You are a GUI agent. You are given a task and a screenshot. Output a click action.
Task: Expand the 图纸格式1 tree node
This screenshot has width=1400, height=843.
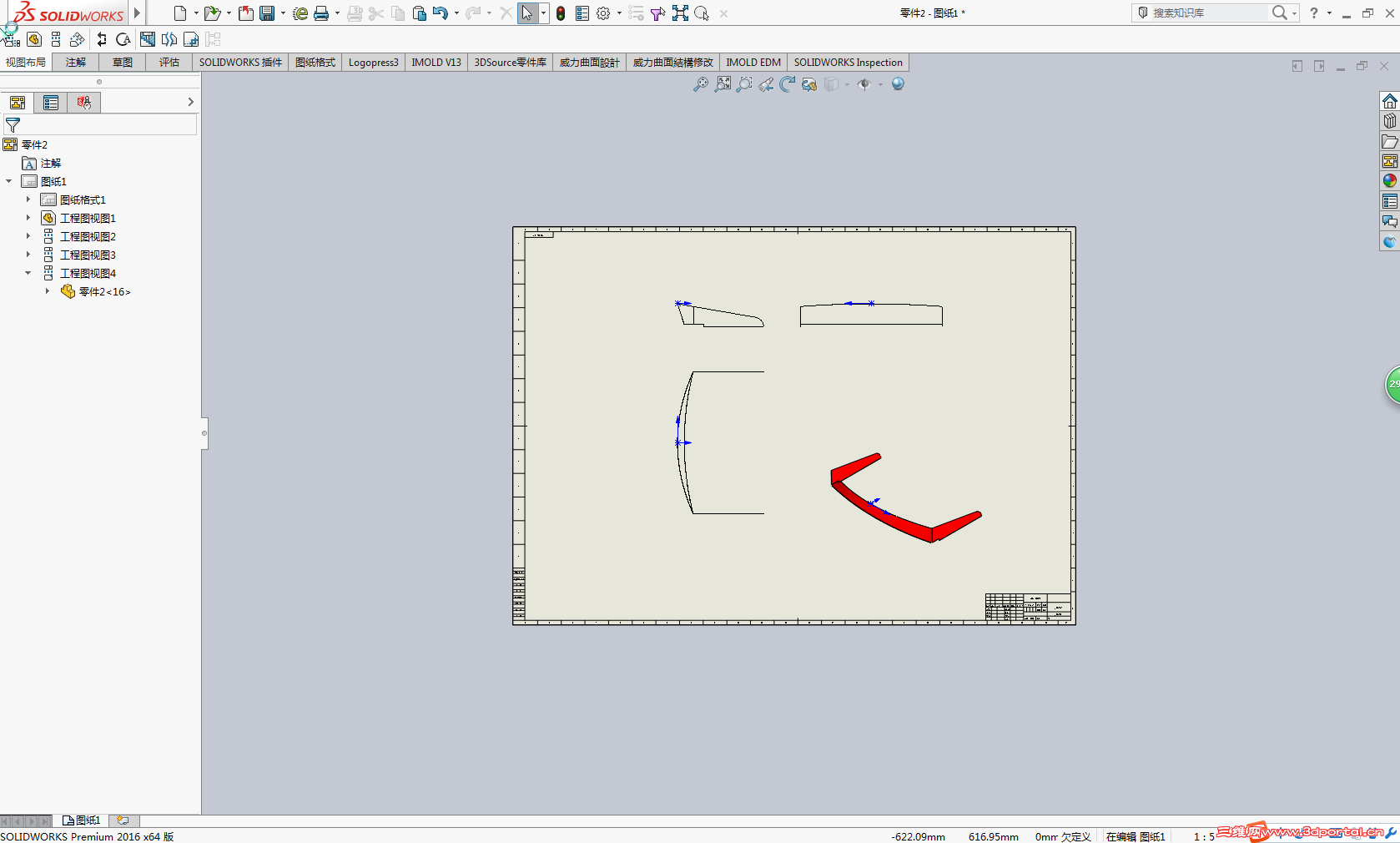point(28,199)
